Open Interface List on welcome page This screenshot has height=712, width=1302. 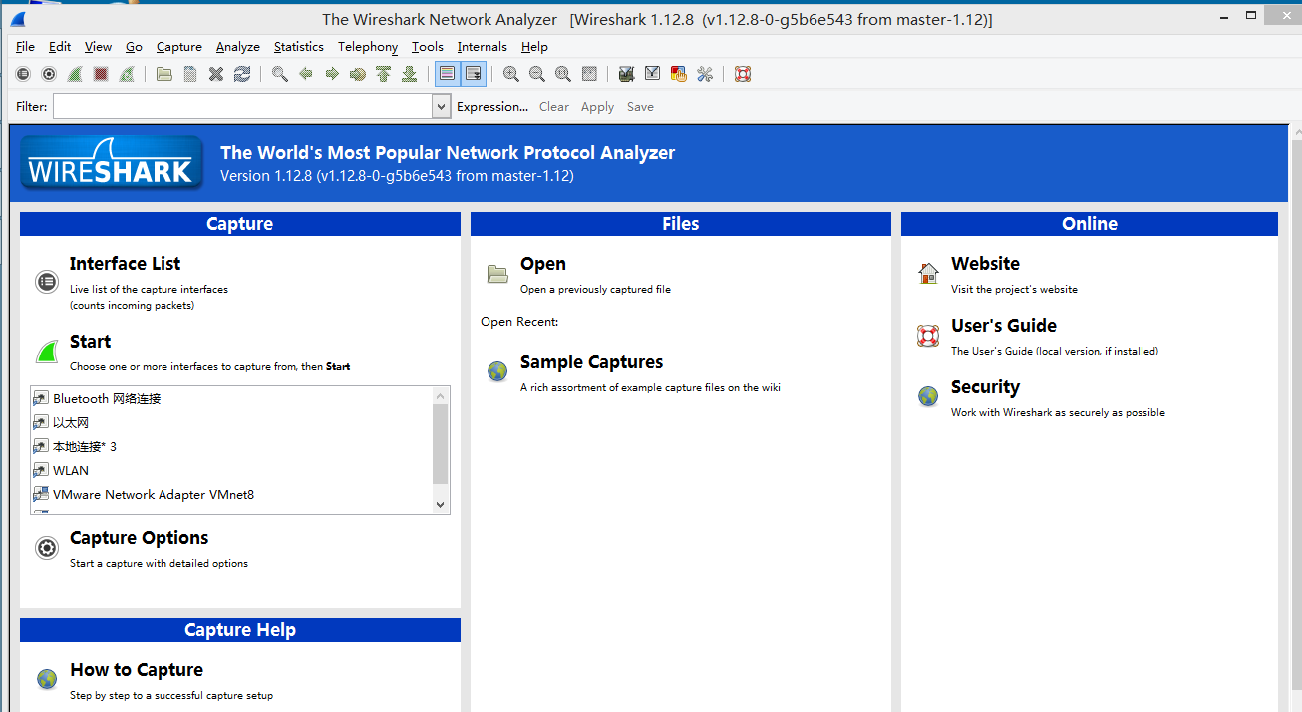pos(125,264)
